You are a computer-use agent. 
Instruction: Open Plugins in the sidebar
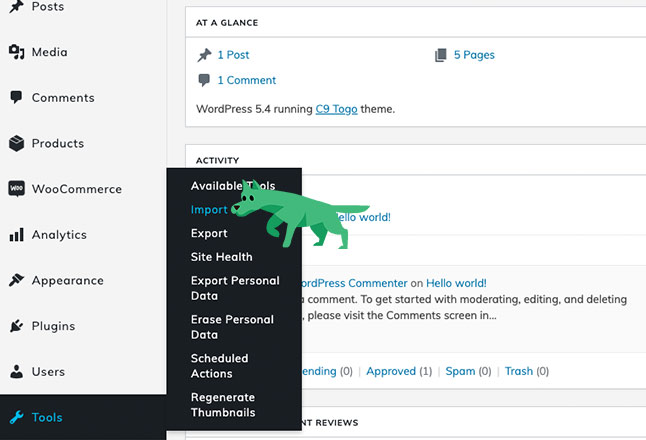[x=53, y=326]
